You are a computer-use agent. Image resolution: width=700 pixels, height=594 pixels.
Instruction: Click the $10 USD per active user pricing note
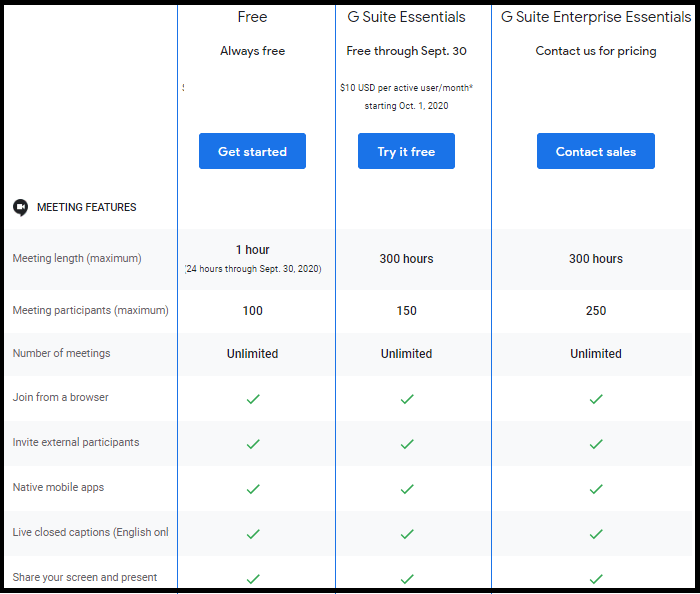406,88
